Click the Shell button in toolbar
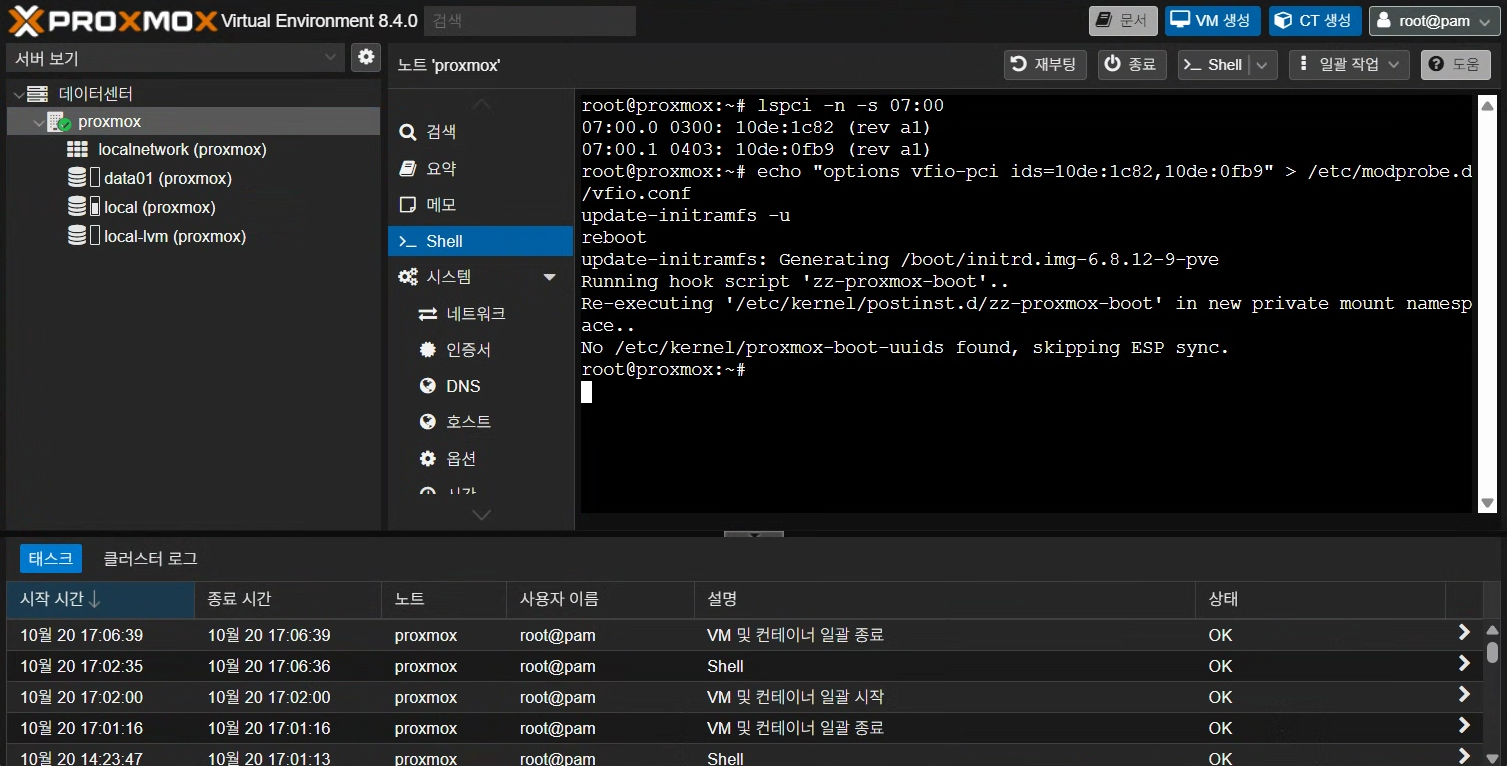This screenshot has width=1507, height=766. [x=1213, y=65]
